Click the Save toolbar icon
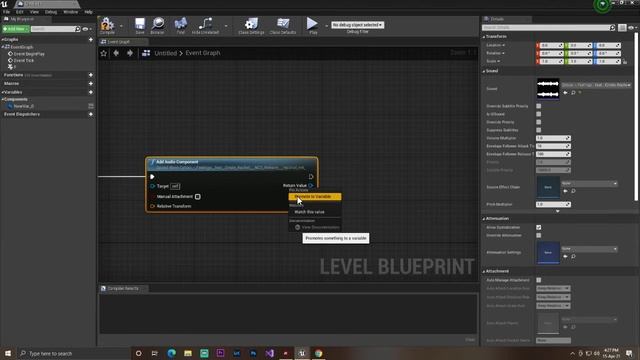Image resolution: width=640 pixels, height=360 pixels. 140,24
